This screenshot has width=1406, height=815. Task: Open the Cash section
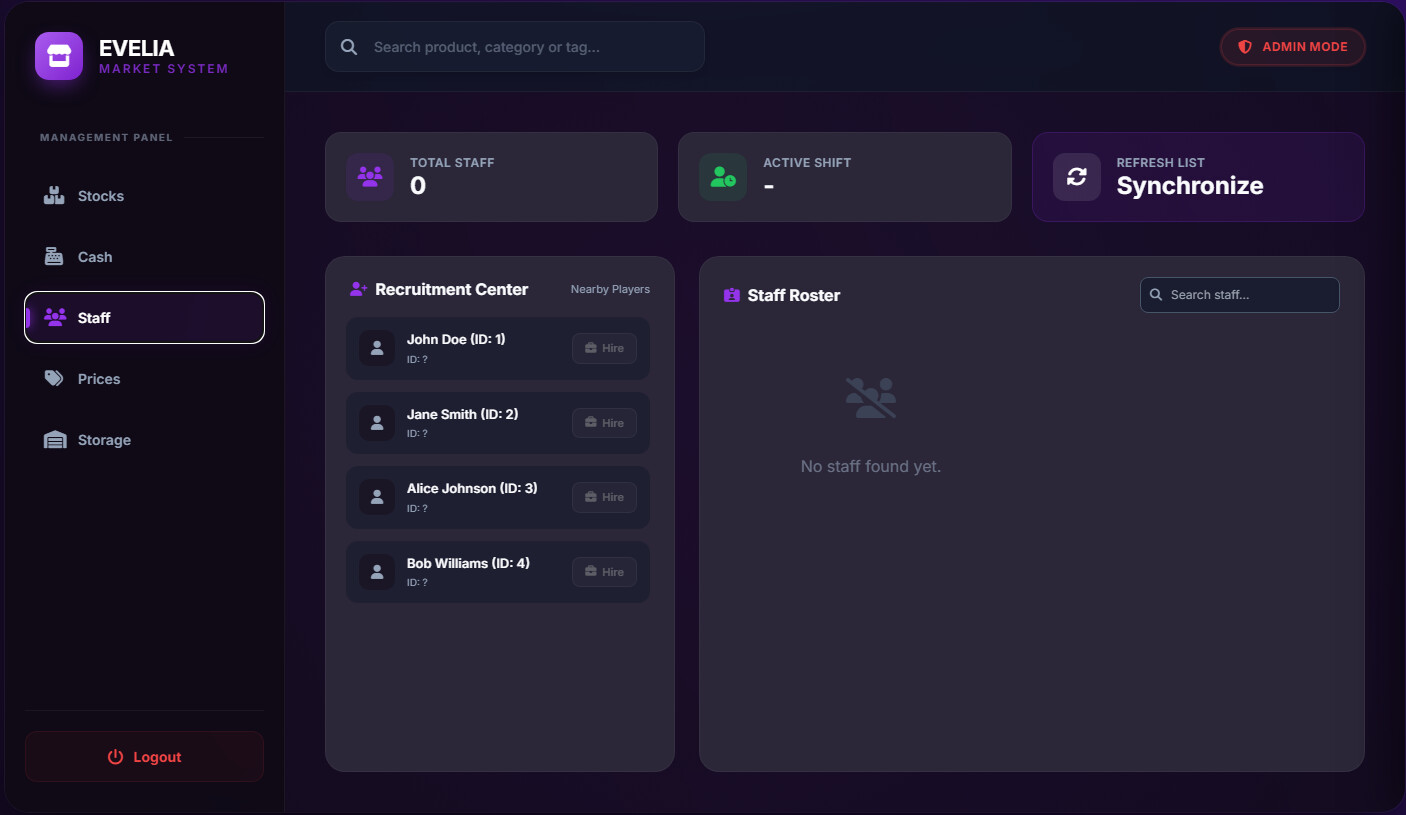point(95,257)
